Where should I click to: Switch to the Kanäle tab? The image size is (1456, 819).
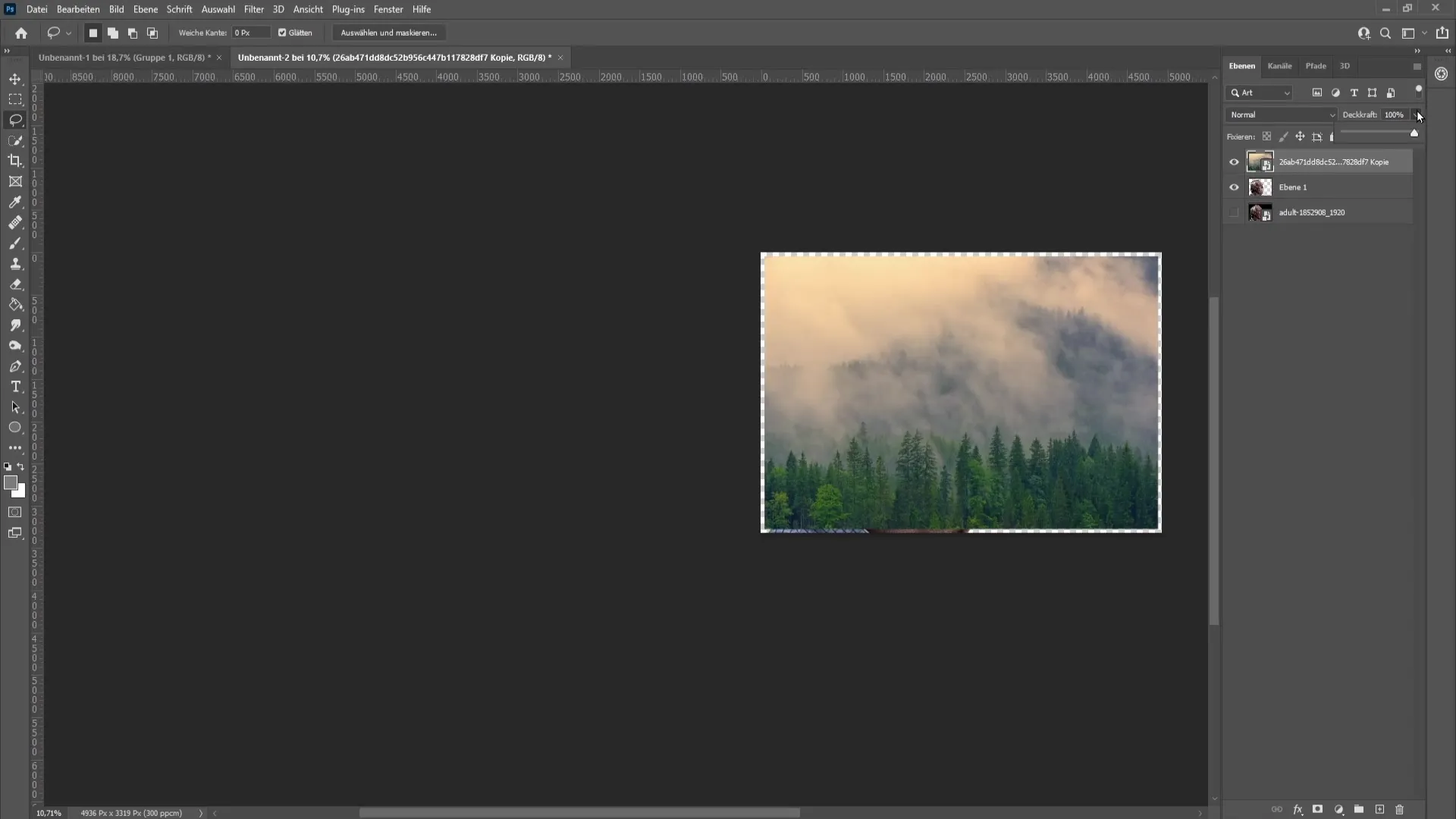pos(1281,65)
